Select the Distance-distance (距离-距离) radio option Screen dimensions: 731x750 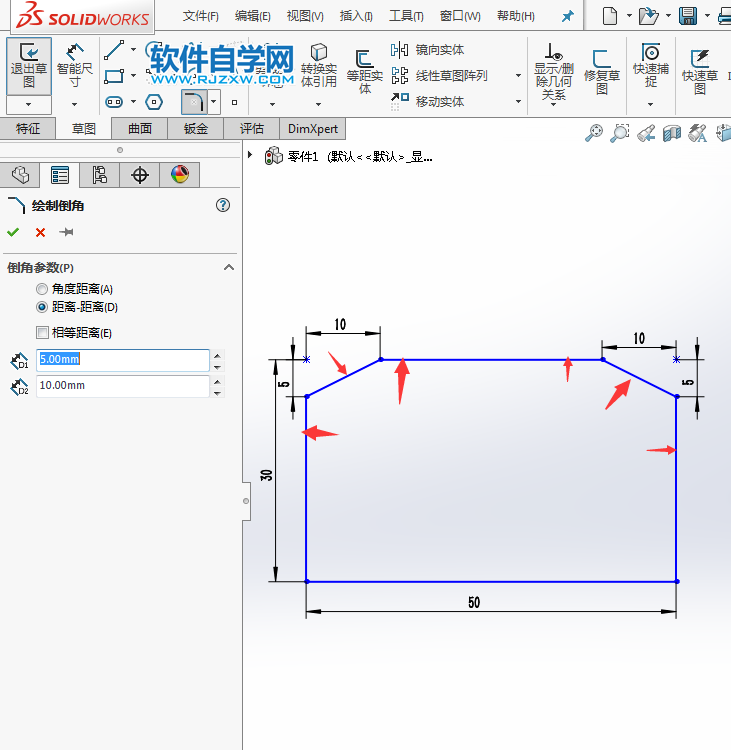pyautogui.click(x=42, y=307)
